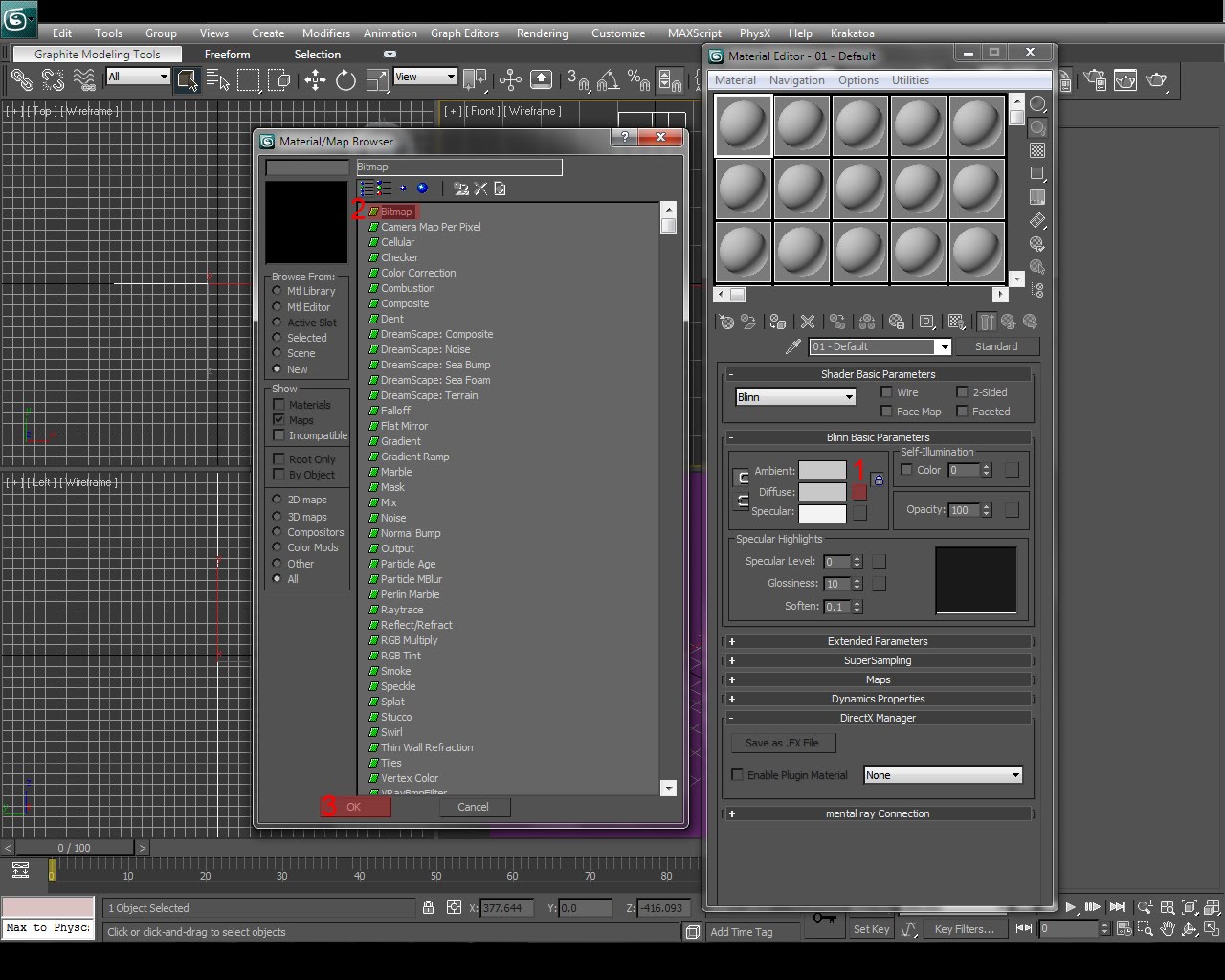Expand the Extended Parameters rollout
1225x980 pixels.
pyautogui.click(x=877, y=641)
